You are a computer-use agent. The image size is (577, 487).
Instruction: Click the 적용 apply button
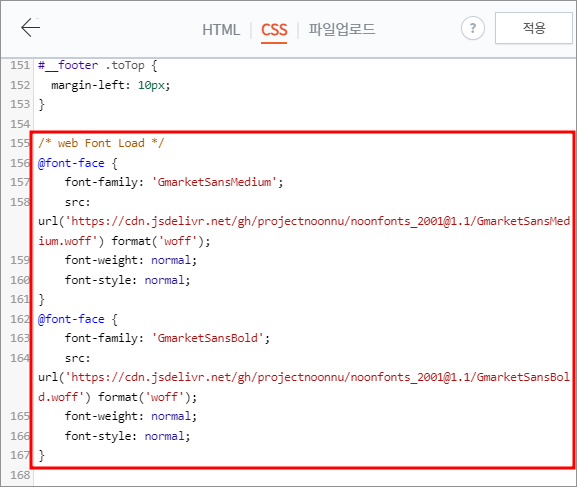point(534,28)
